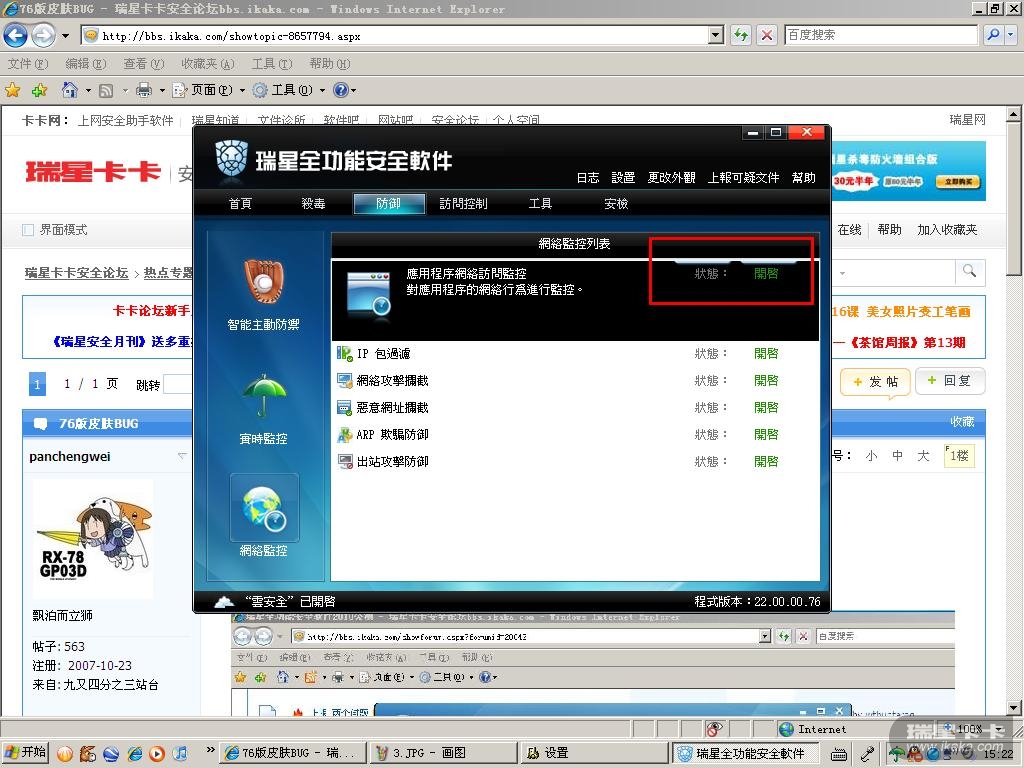
Task: Click the 惡意網址攔截 row icon
Action: [x=344, y=408]
